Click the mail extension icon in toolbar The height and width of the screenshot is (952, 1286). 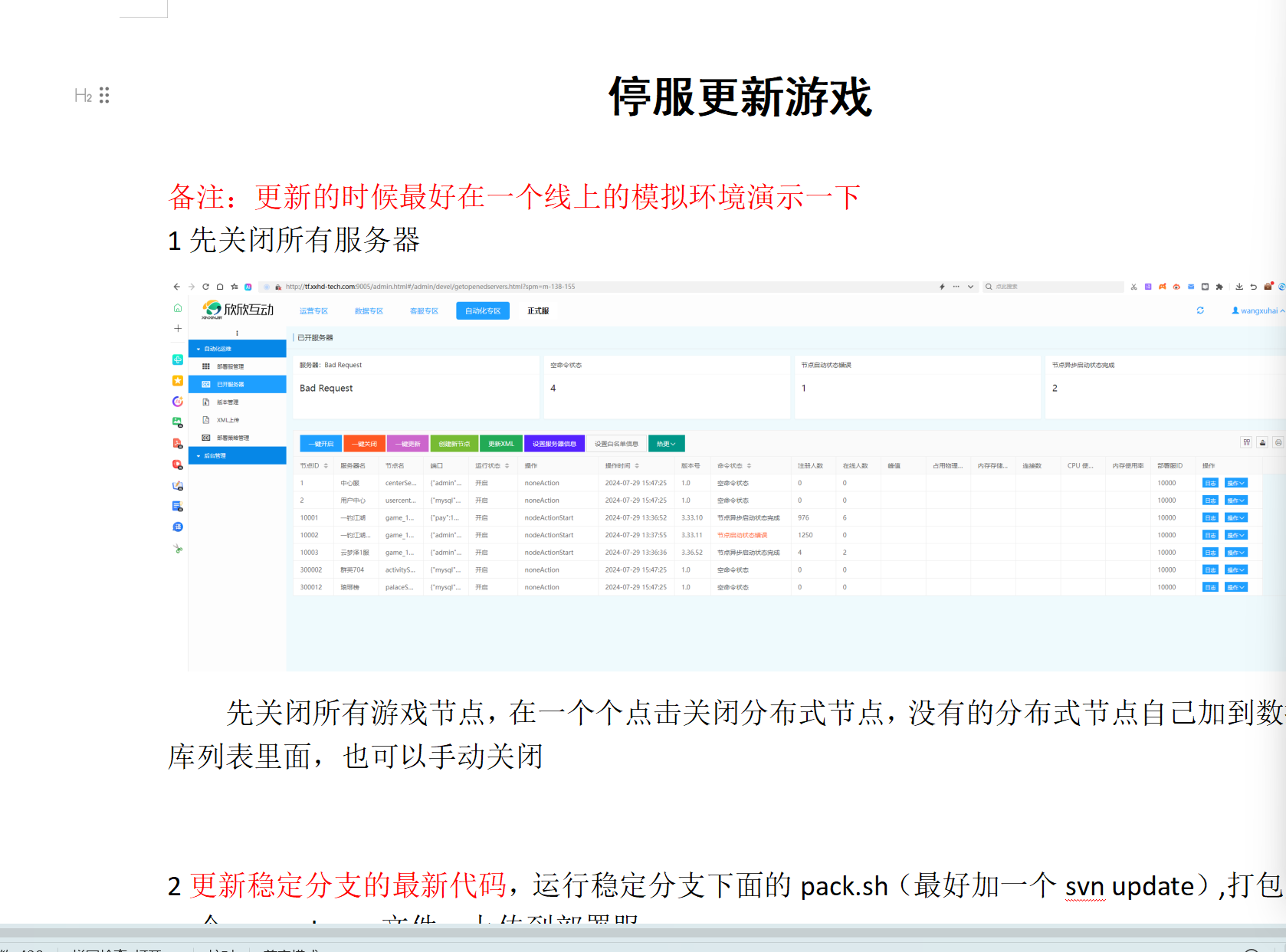click(x=1191, y=287)
